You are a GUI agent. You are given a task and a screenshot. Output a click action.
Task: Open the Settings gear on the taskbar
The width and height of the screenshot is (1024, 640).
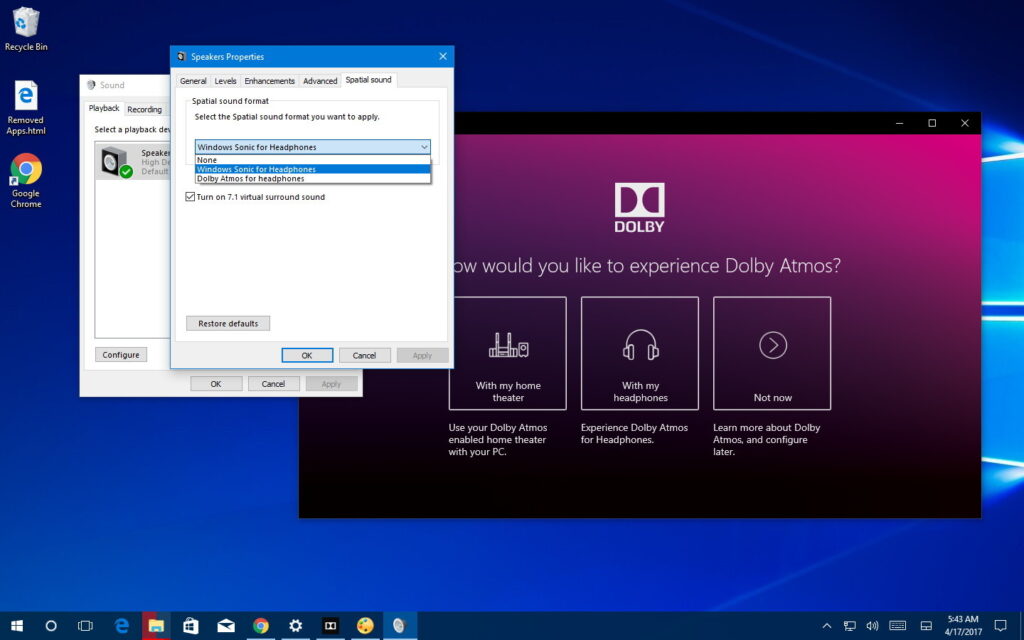pos(295,625)
